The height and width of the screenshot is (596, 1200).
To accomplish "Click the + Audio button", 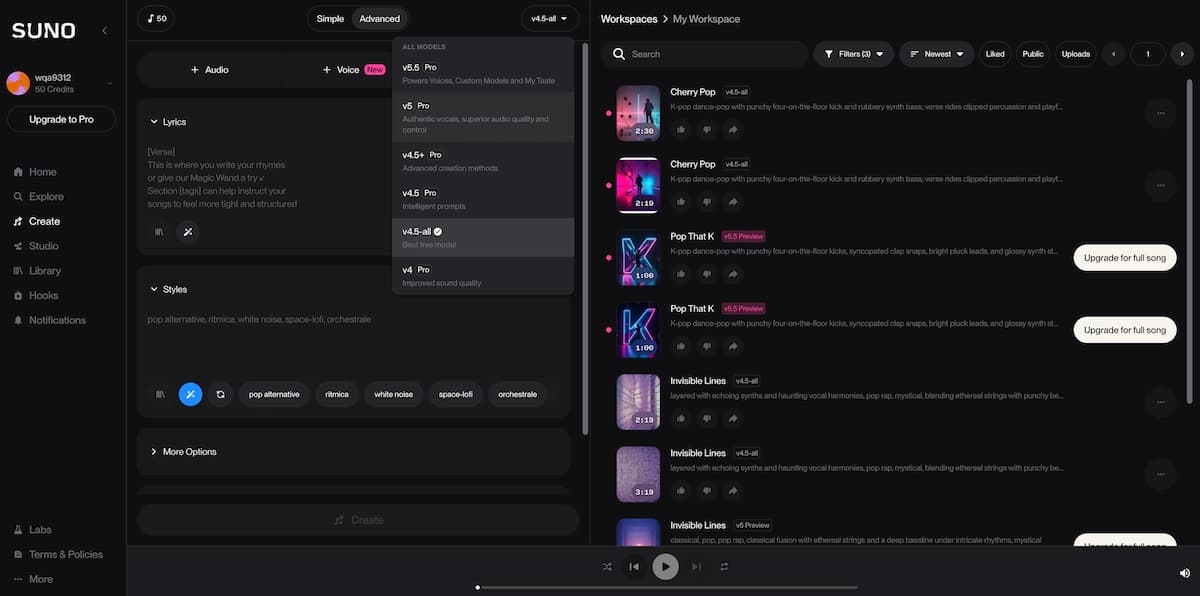I will pyautogui.click(x=209, y=70).
